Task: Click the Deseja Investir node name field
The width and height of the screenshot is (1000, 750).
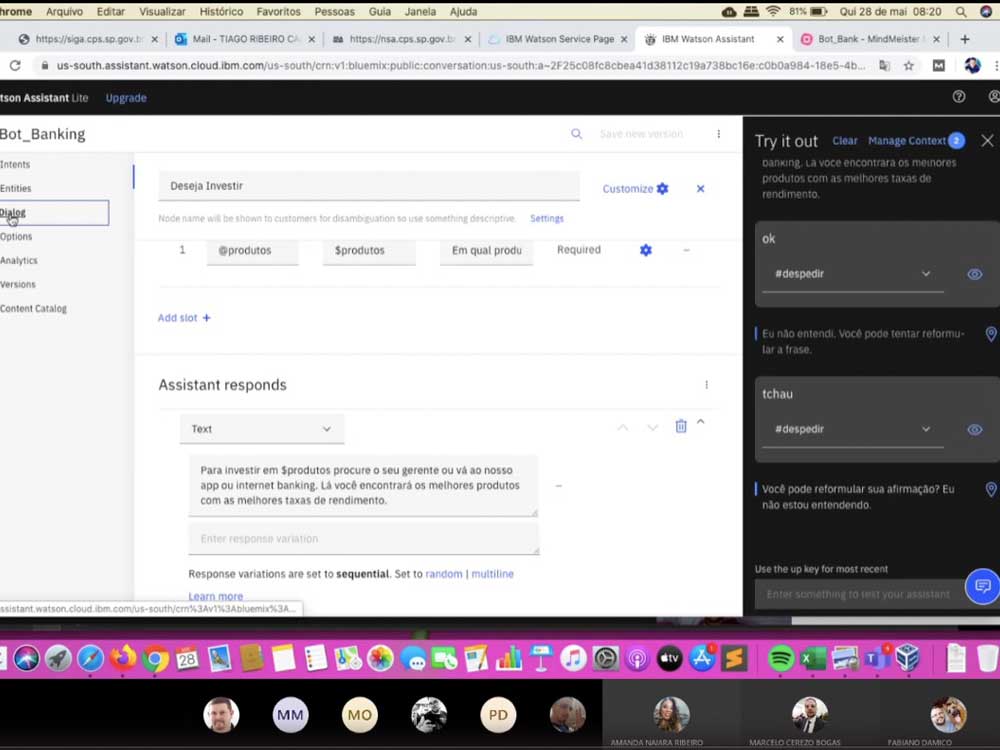Action: coord(369,186)
